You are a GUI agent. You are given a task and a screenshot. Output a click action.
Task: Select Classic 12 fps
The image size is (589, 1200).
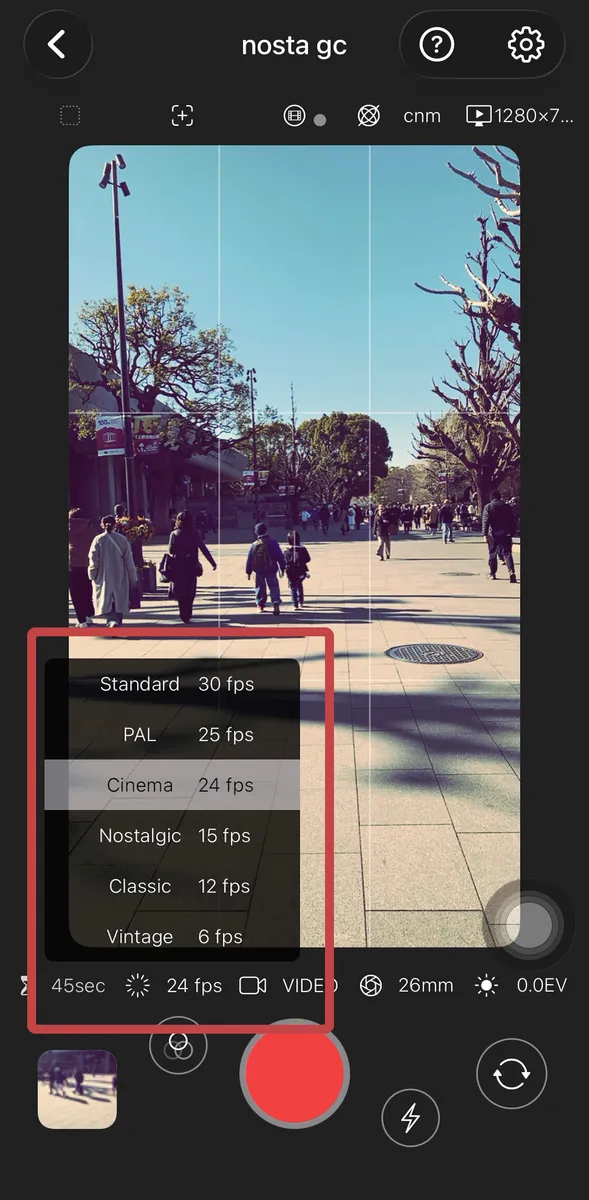pyautogui.click(x=172, y=886)
